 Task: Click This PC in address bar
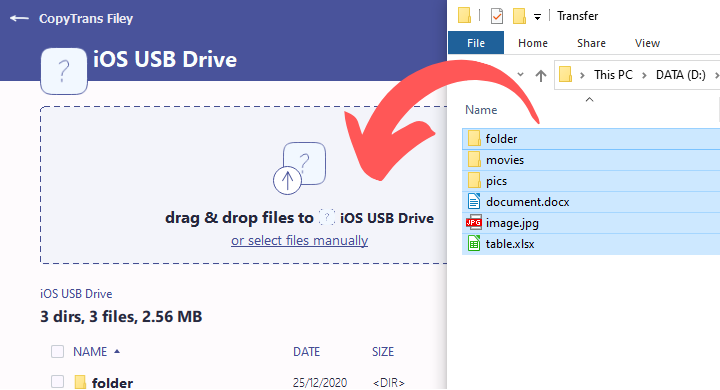pos(613,74)
